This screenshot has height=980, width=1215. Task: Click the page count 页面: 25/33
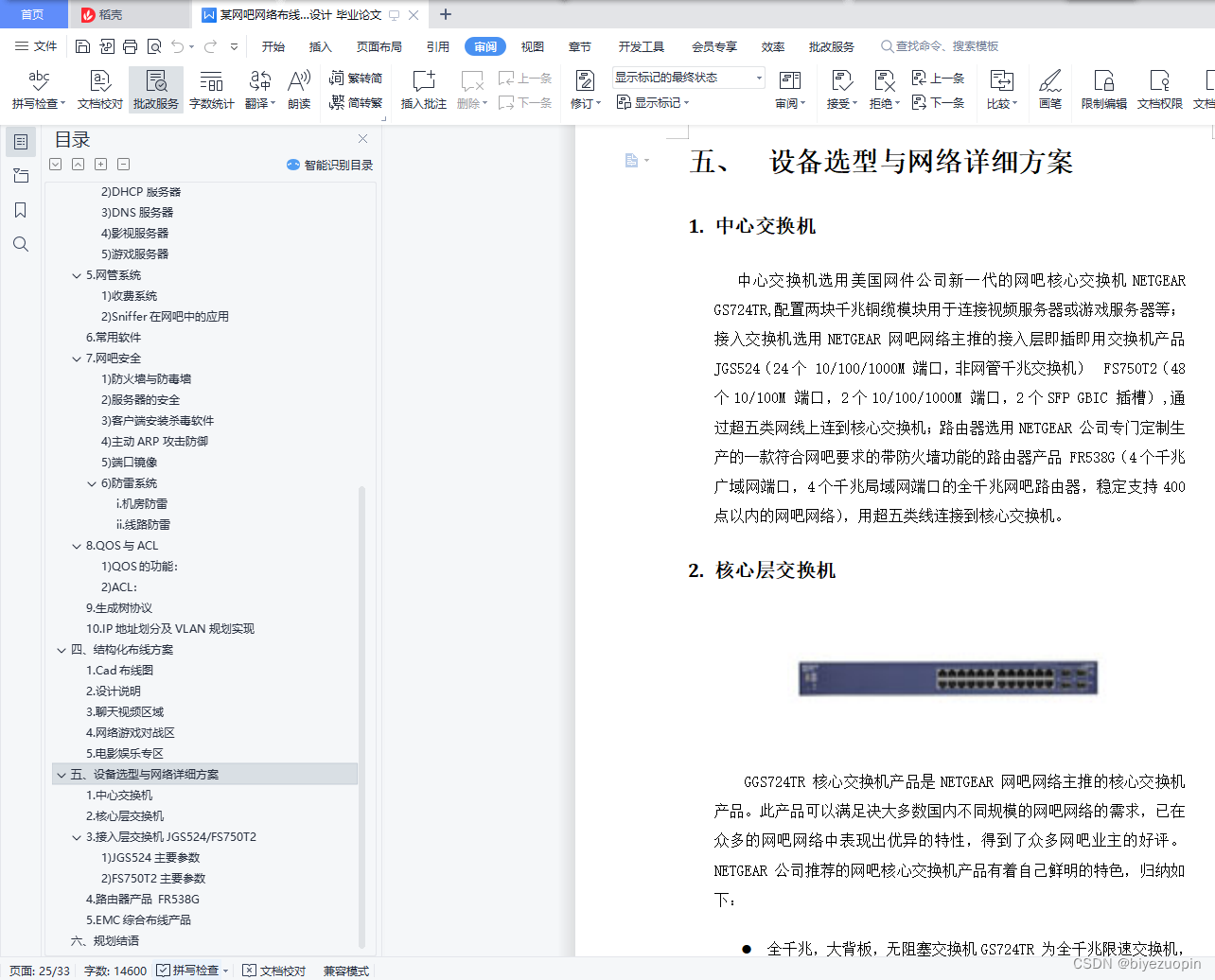(x=41, y=971)
